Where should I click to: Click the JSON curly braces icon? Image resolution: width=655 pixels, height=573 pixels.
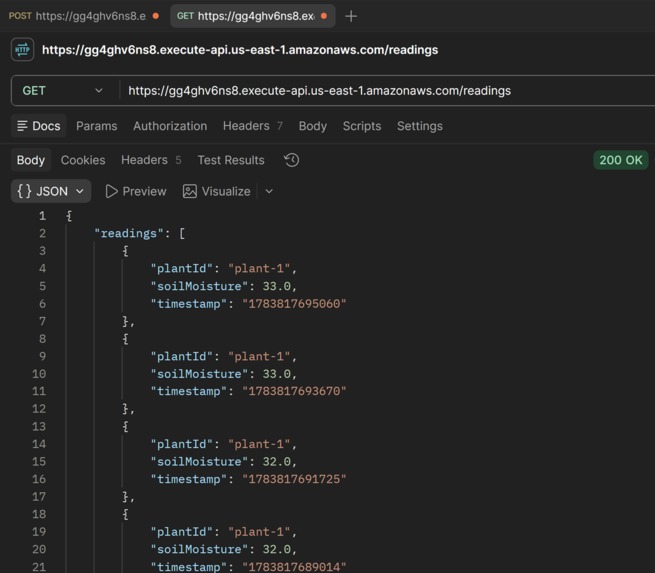(x=24, y=191)
